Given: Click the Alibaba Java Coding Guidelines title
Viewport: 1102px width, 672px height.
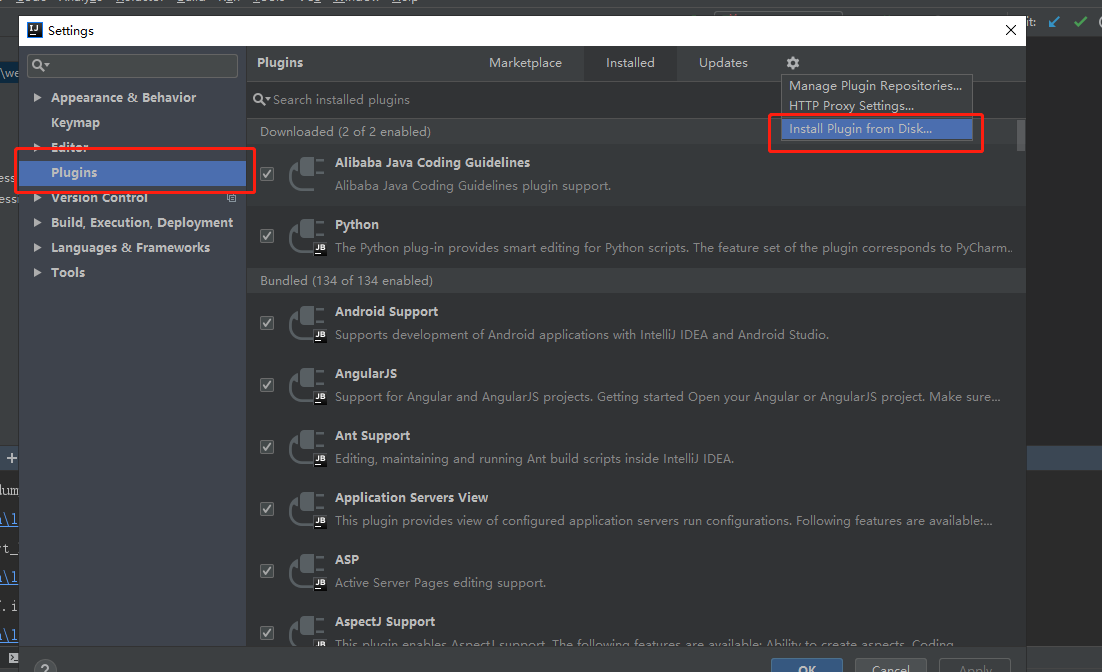Looking at the screenshot, I should coord(432,162).
